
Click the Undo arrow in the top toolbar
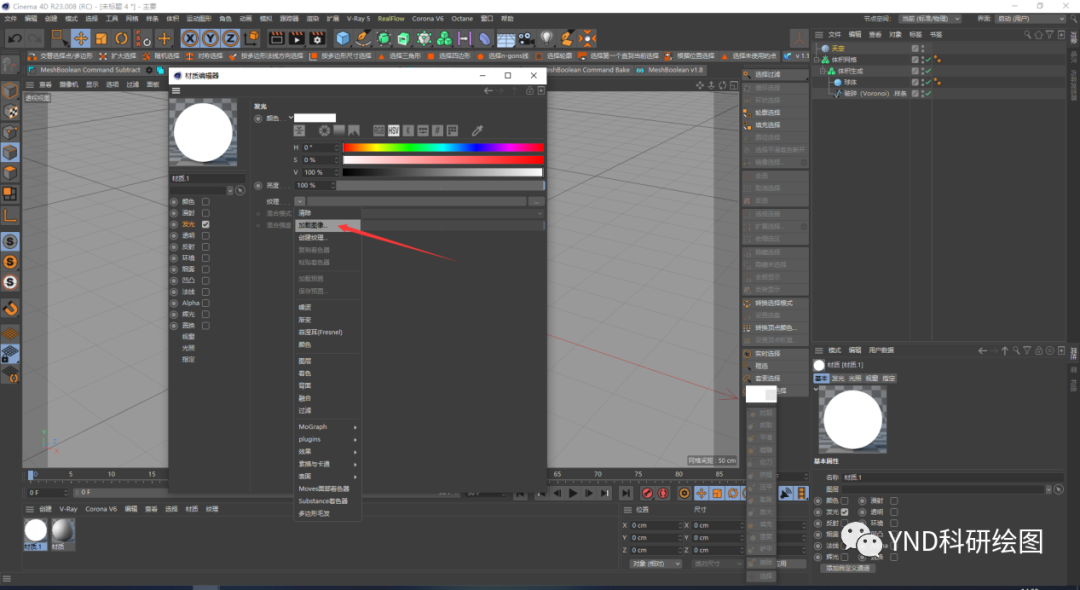point(14,39)
